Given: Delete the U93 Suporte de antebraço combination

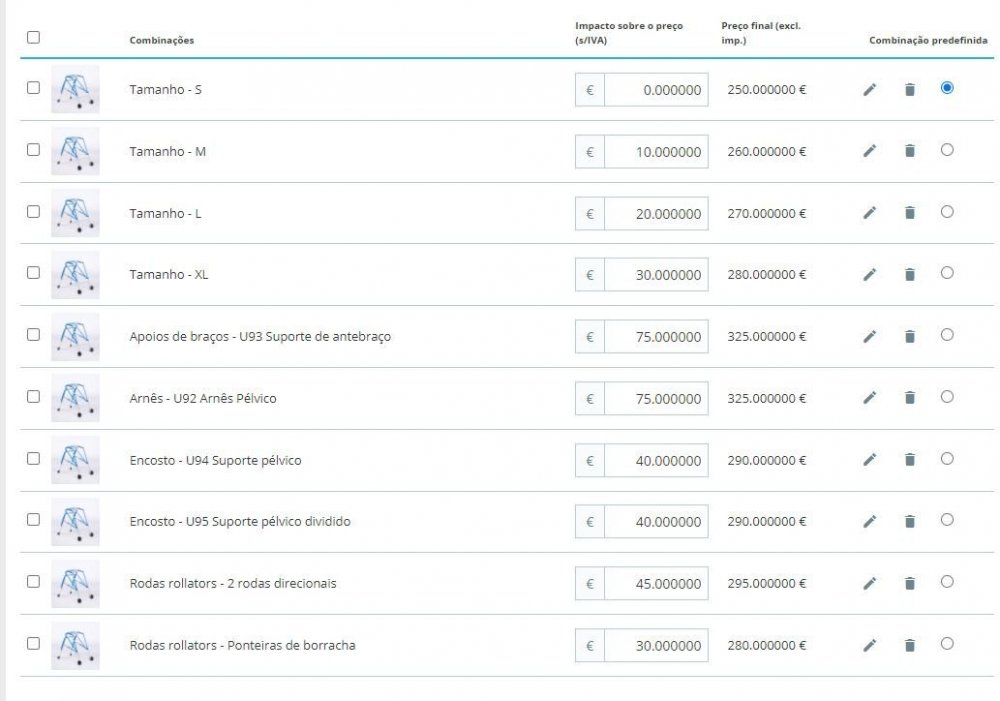Looking at the screenshot, I should point(910,336).
